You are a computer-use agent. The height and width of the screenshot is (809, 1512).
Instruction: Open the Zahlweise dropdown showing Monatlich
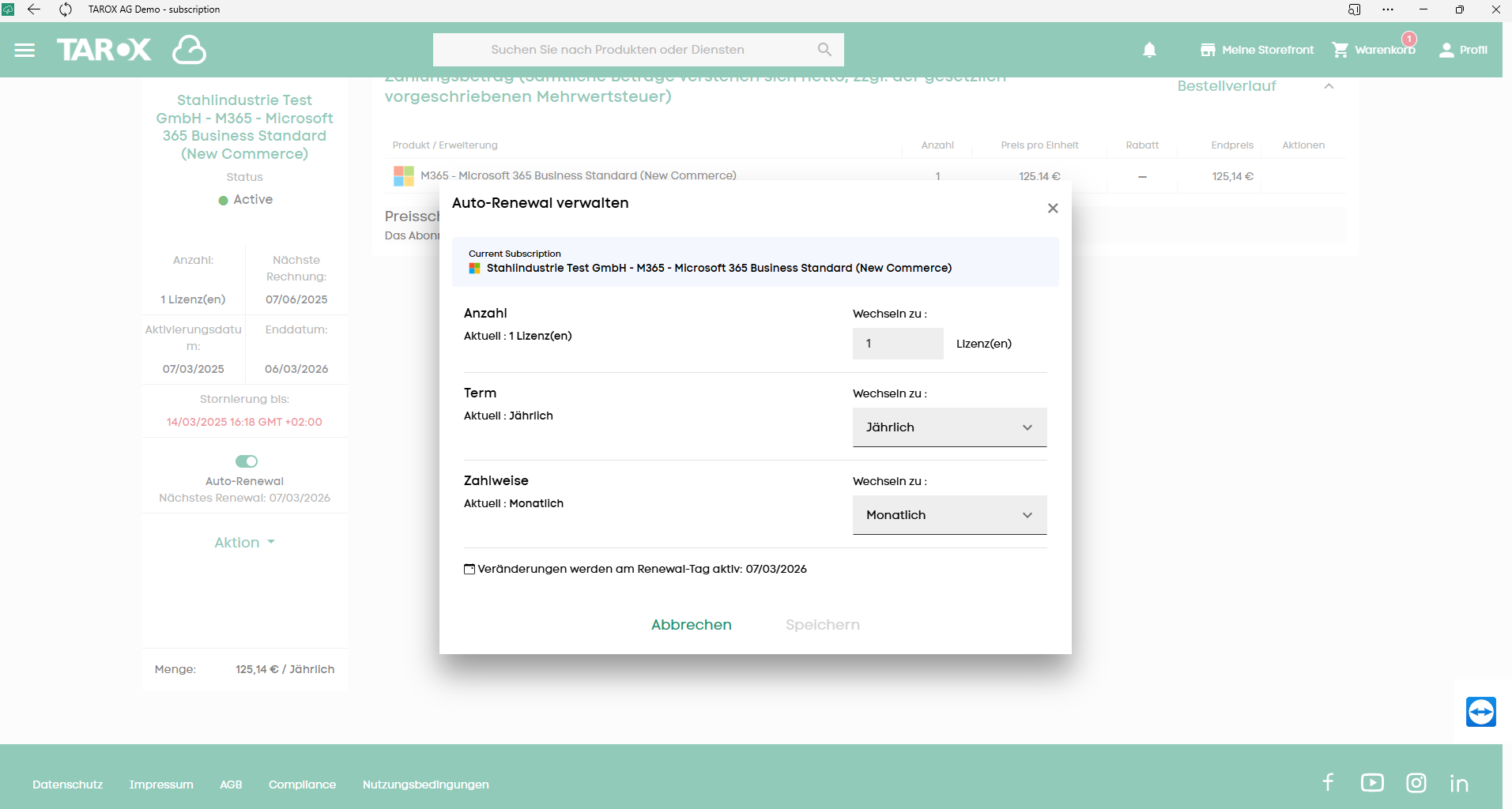click(949, 515)
